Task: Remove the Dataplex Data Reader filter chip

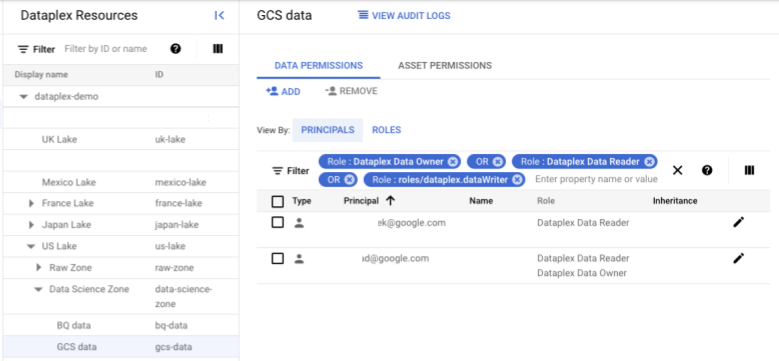Action: point(649,162)
